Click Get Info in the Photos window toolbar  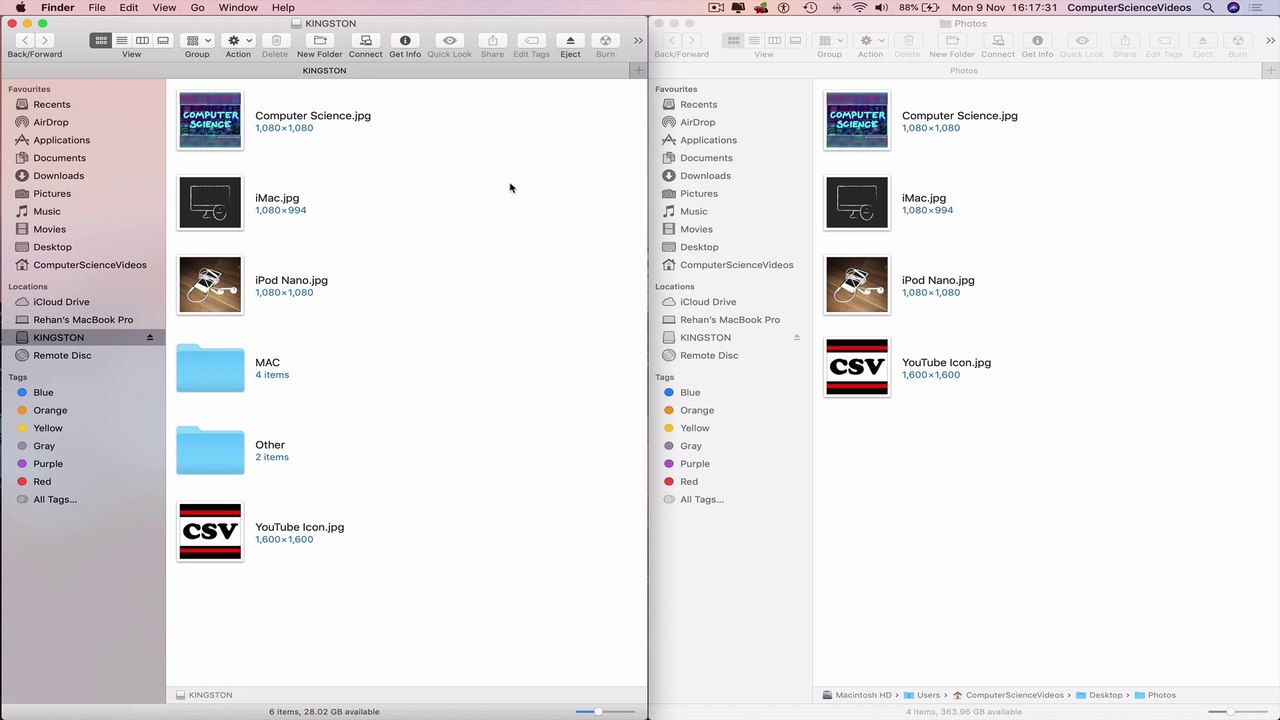[x=1037, y=40]
